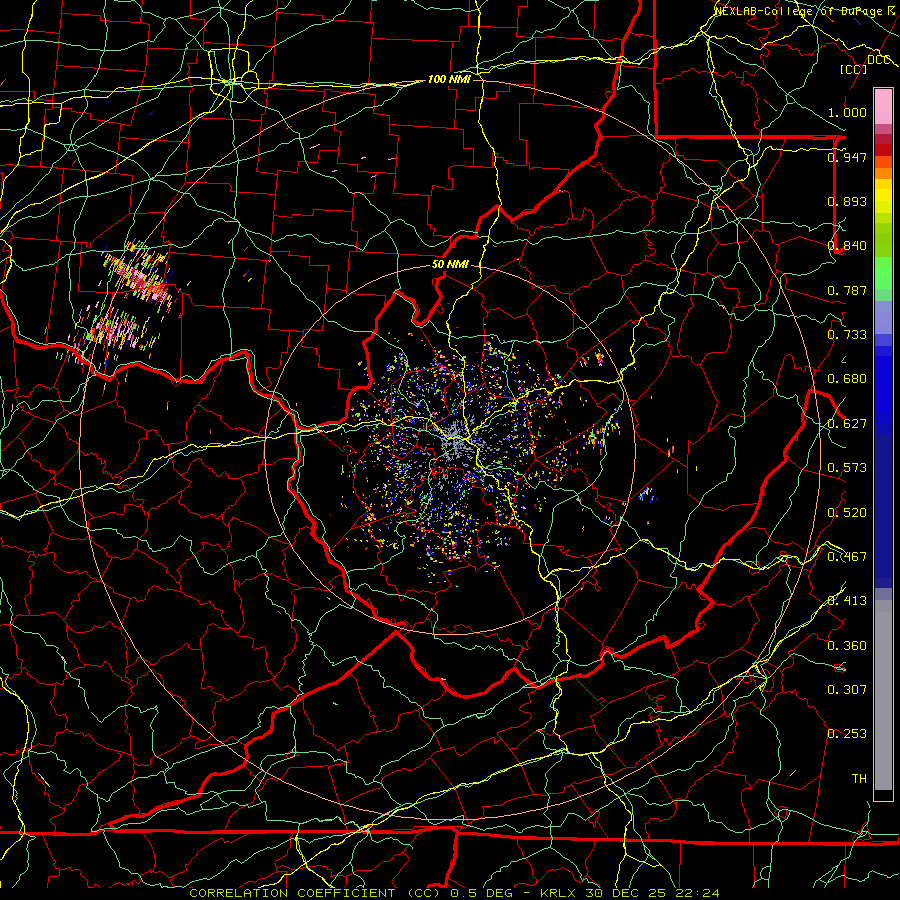Select the 0.787 legend value
This screenshot has width=900, height=900.
point(847,290)
